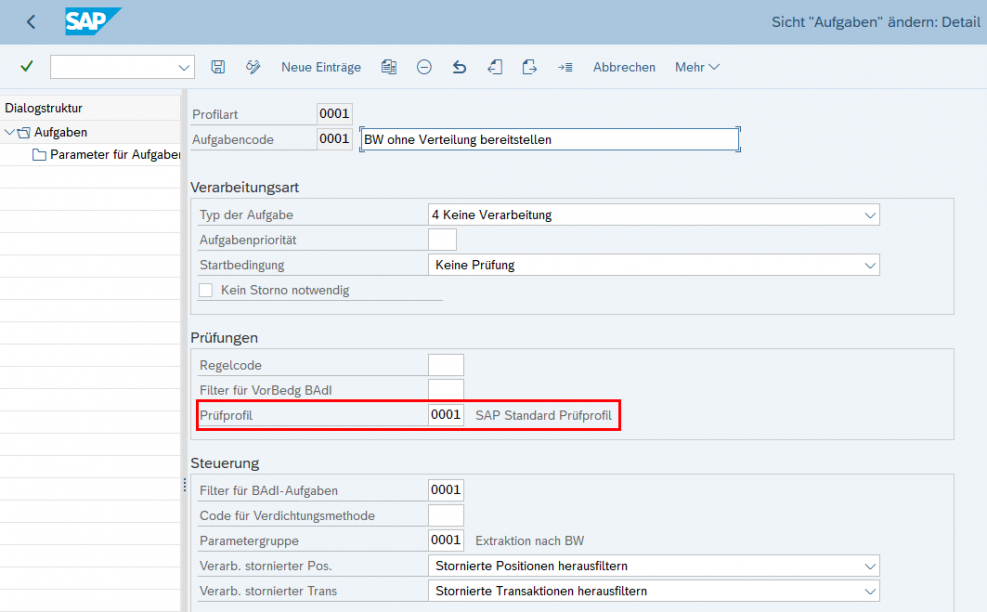Open the Verarb. stornierter Trans dropdown
987x612 pixels.
tap(870, 591)
